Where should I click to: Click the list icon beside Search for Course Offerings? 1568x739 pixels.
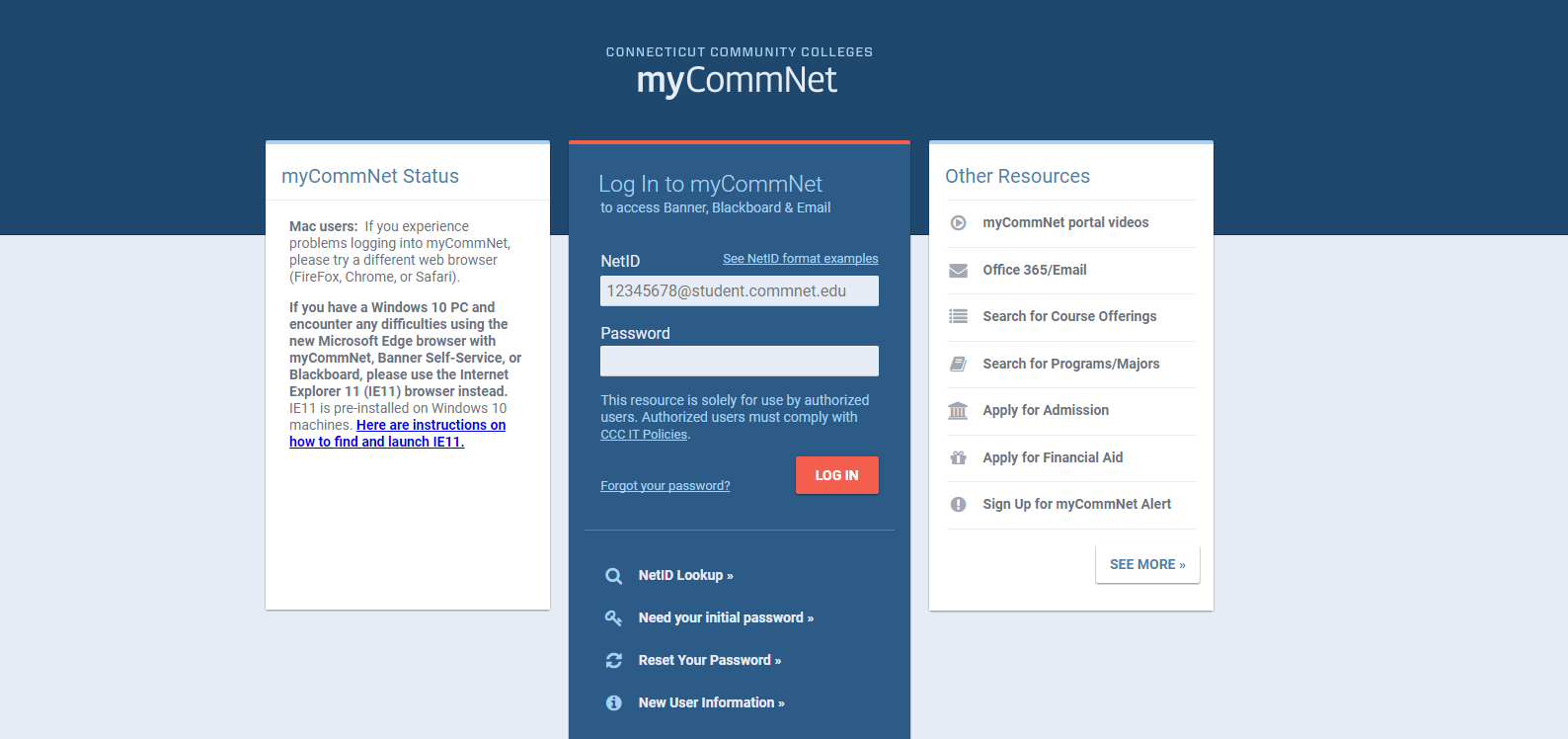958,317
